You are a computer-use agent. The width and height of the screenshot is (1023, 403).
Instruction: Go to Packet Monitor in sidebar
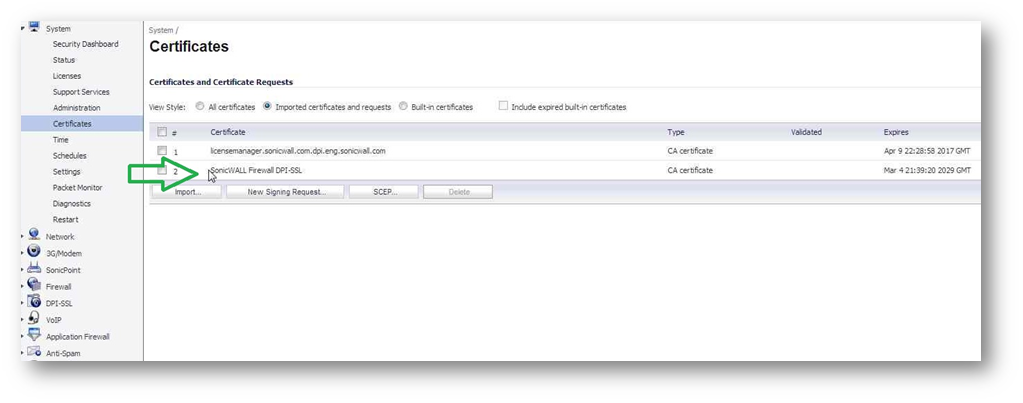point(77,187)
